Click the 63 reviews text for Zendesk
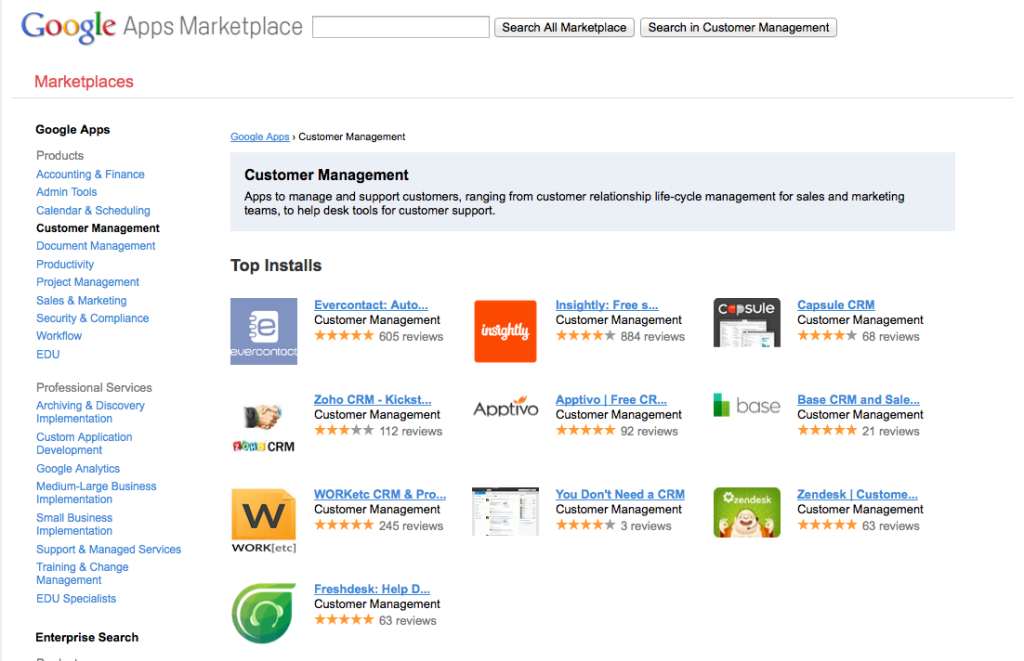This screenshot has width=1024, height=661. (x=891, y=526)
